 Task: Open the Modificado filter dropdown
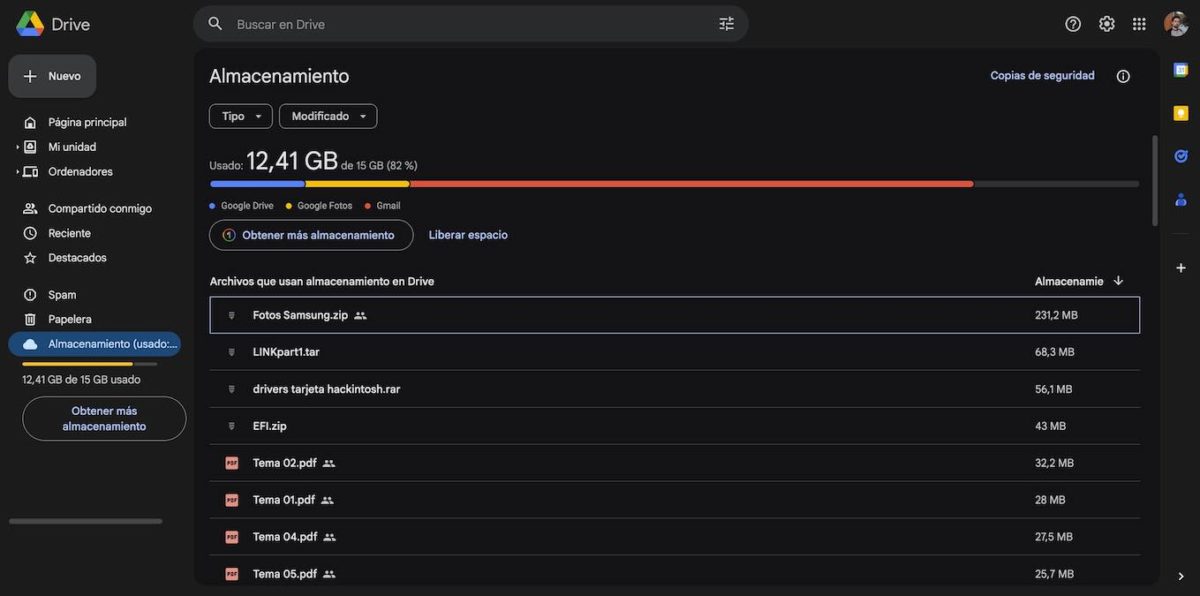coord(328,116)
